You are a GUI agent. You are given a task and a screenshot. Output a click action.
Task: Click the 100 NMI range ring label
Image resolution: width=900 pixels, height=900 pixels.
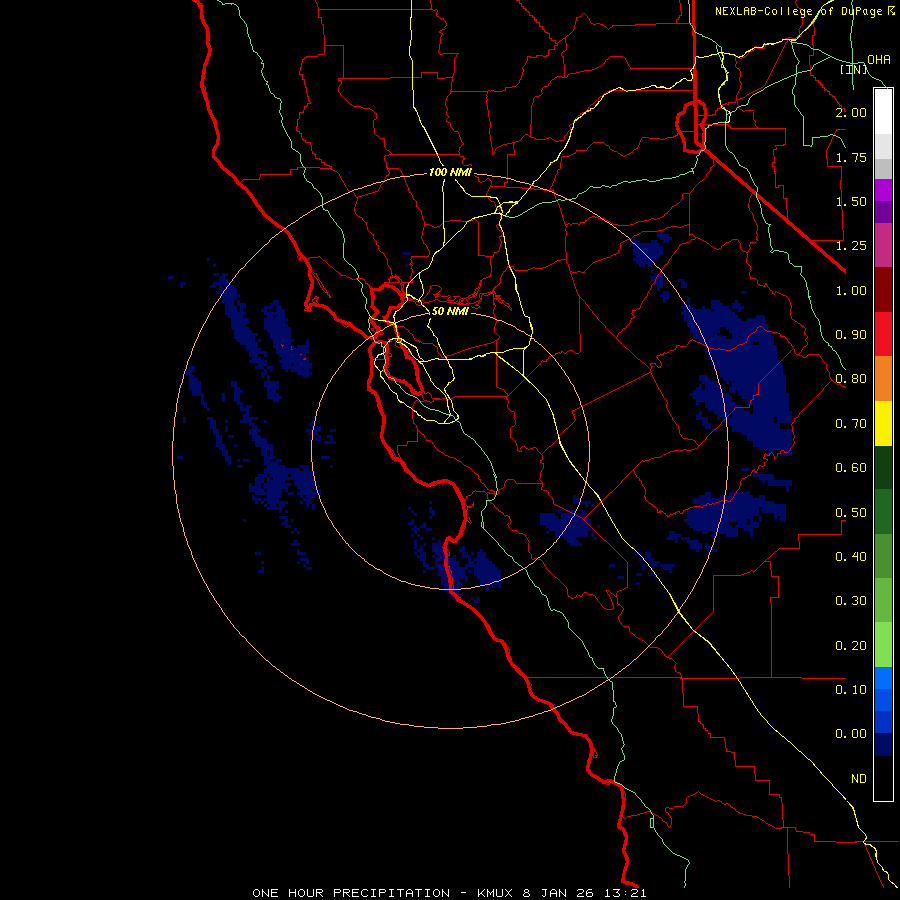pyautogui.click(x=451, y=172)
